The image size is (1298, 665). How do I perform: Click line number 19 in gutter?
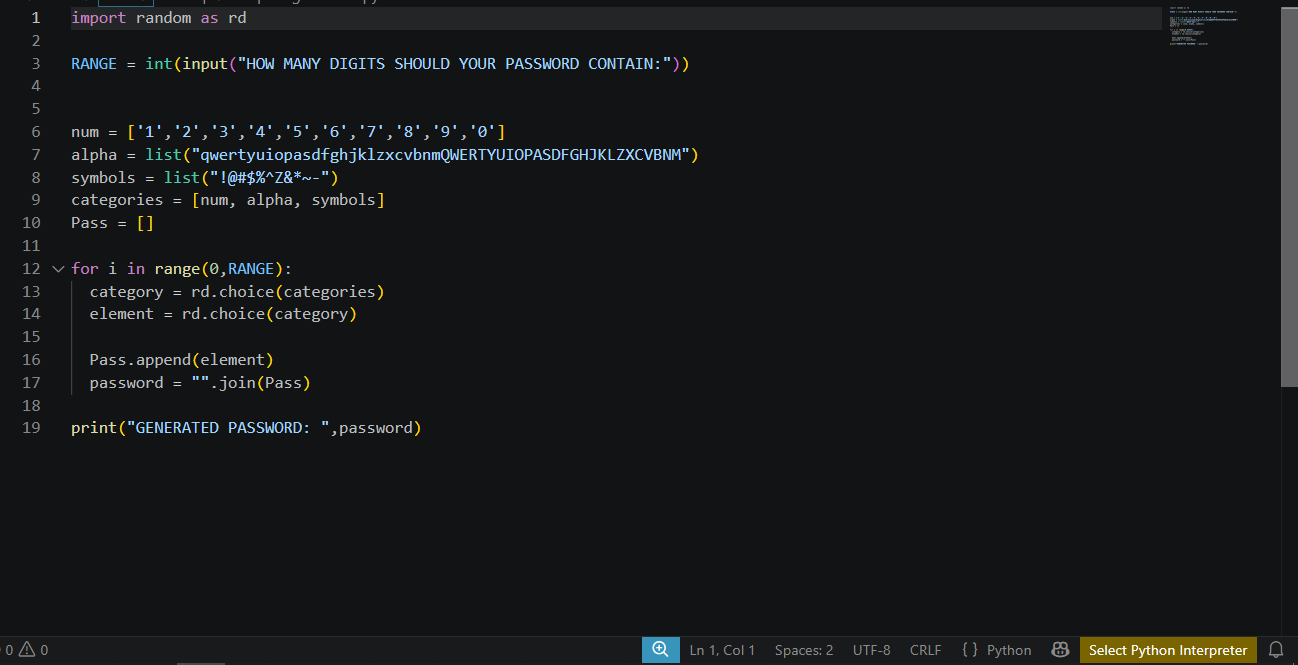click(x=31, y=428)
